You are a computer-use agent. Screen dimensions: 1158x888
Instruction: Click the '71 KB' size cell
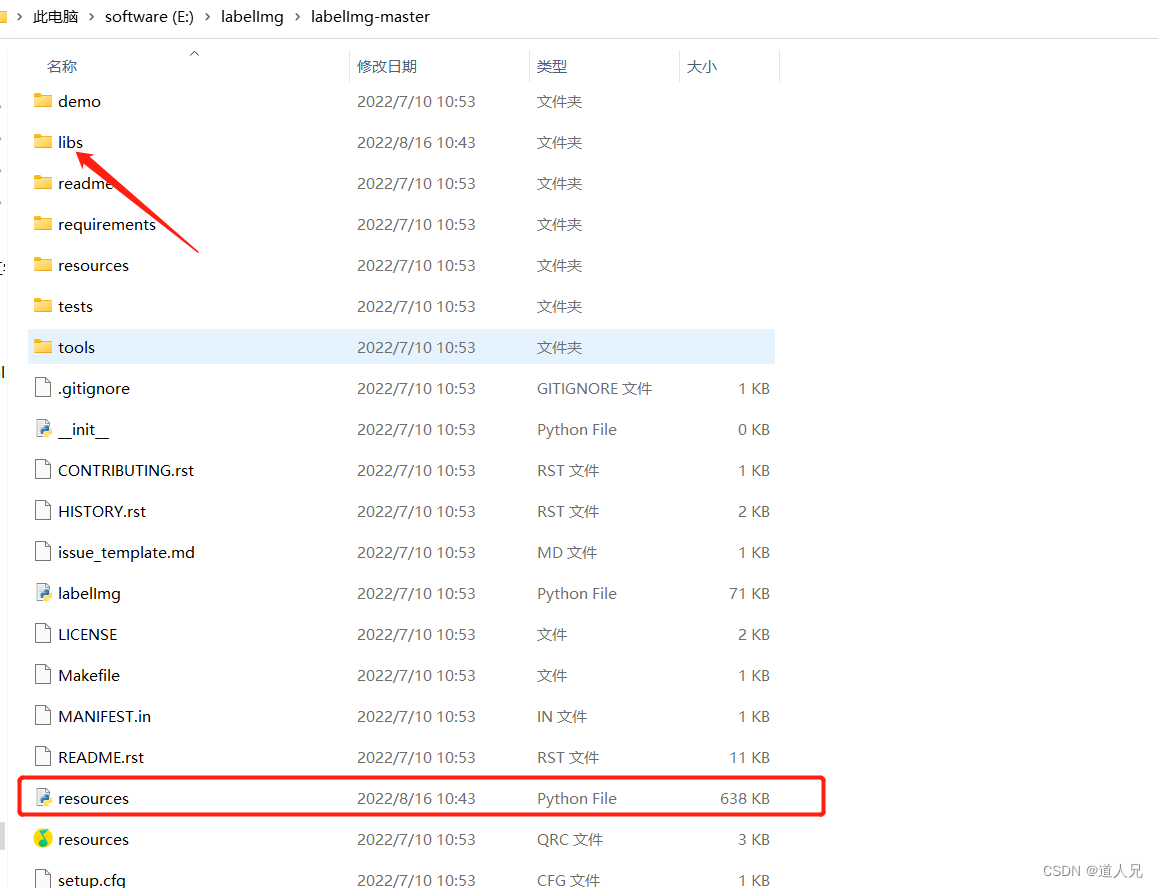749,593
